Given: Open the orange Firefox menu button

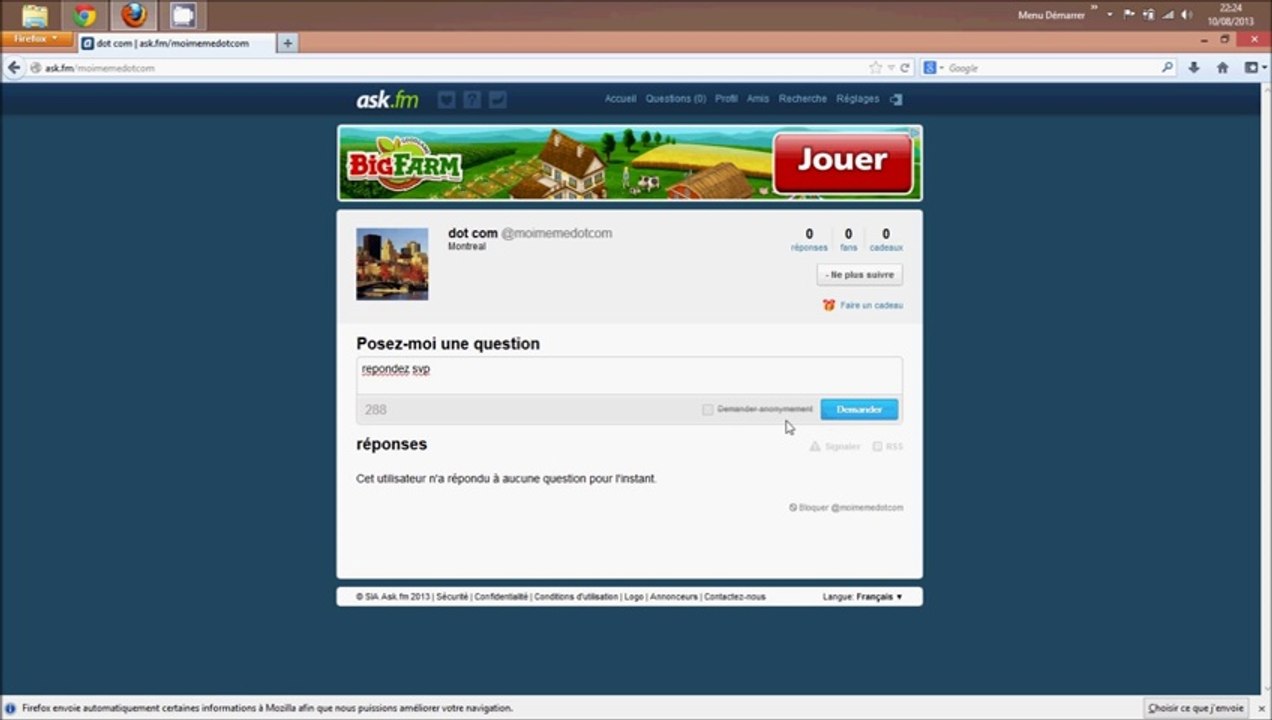Looking at the screenshot, I should coord(37,39).
